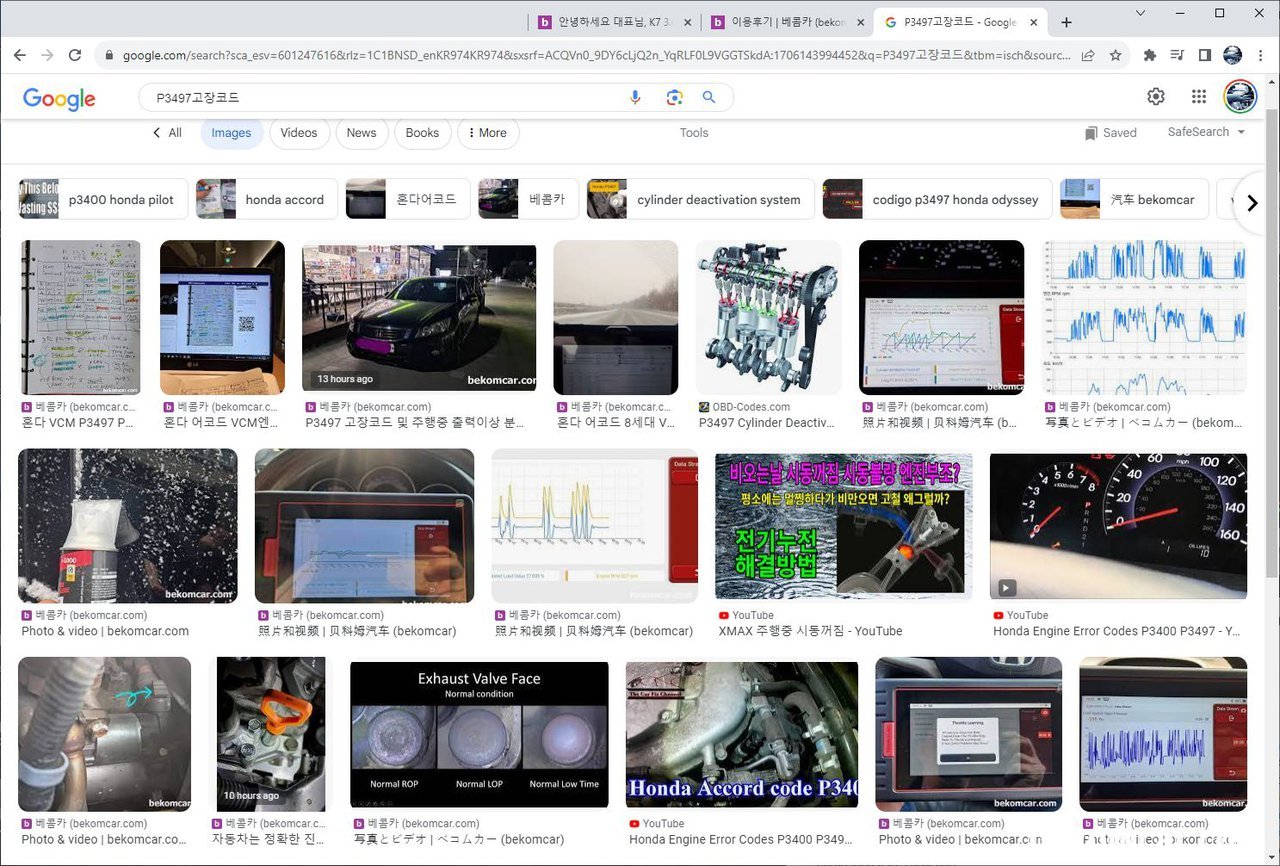Click the magnifier search button

click(x=709, y=97)
